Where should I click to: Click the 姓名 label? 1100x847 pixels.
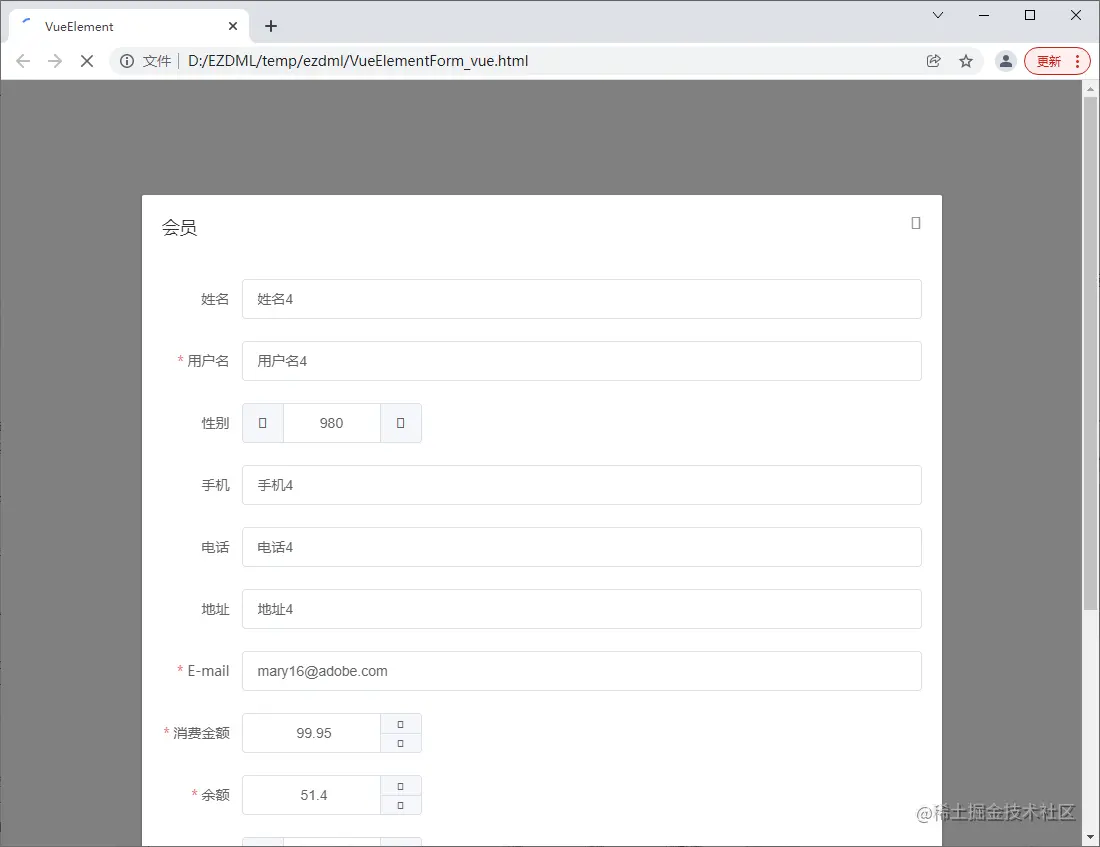215,299
